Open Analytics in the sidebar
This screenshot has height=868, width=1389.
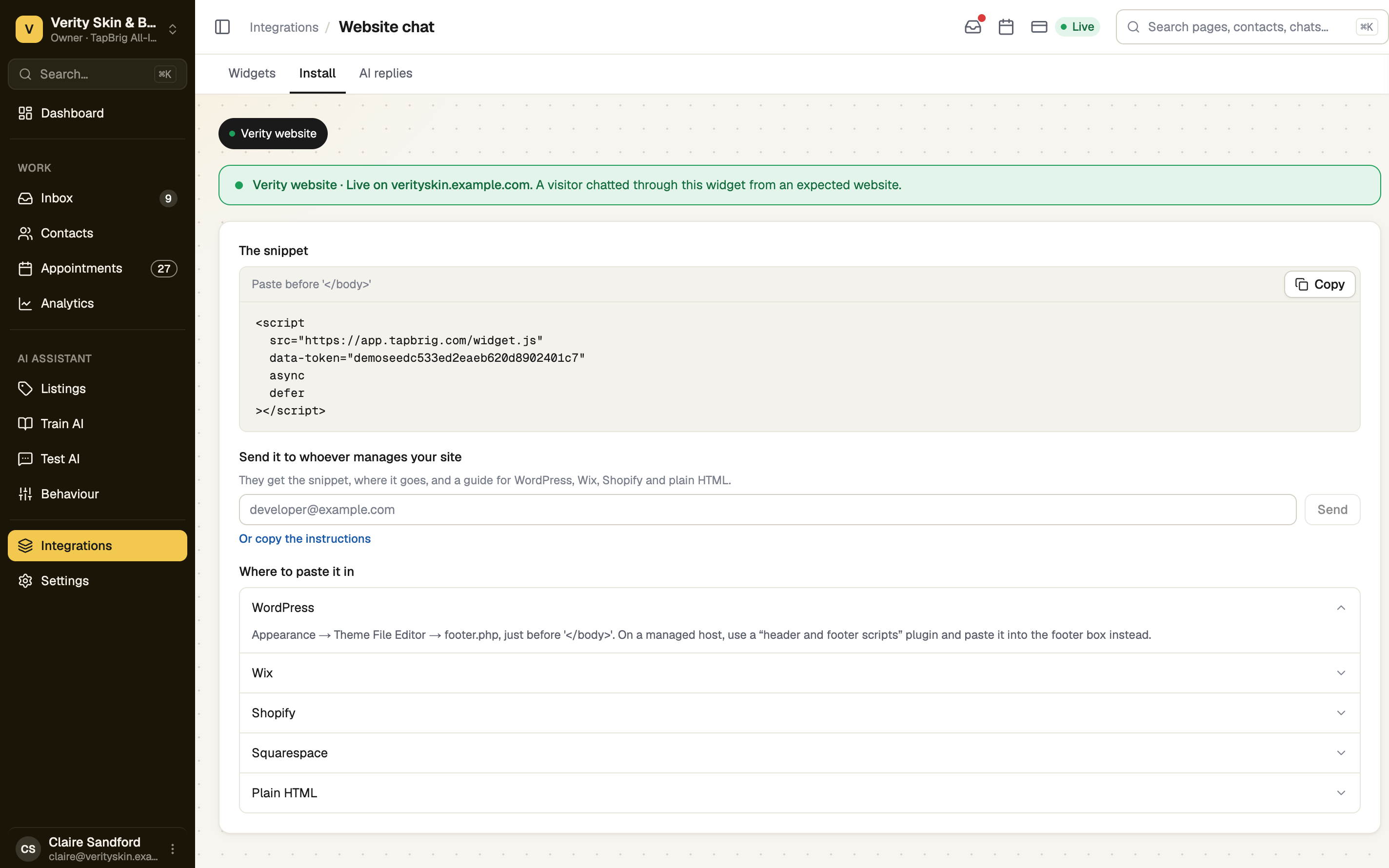pyautogui.click(x=98, y=303)
